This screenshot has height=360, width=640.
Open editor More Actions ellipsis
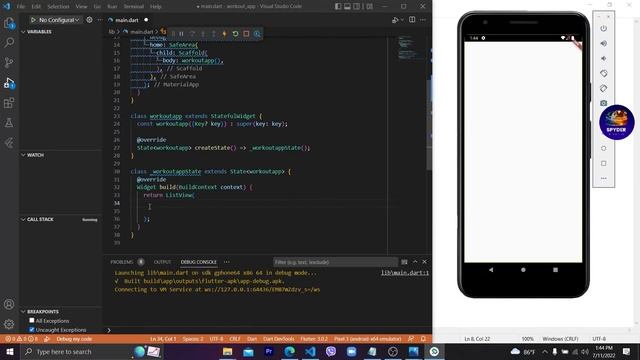pos(423,20)
